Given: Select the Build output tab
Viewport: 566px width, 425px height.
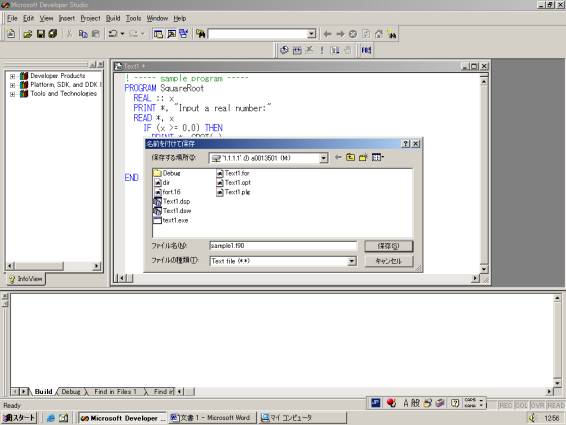Looking at the screenshot, I should point(43,391).
